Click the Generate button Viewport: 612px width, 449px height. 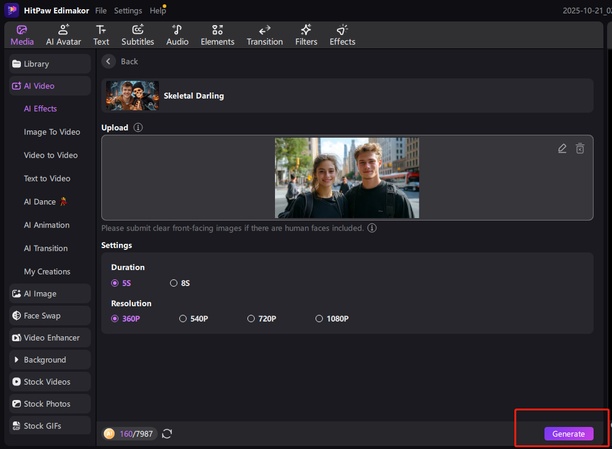point(568,434)
